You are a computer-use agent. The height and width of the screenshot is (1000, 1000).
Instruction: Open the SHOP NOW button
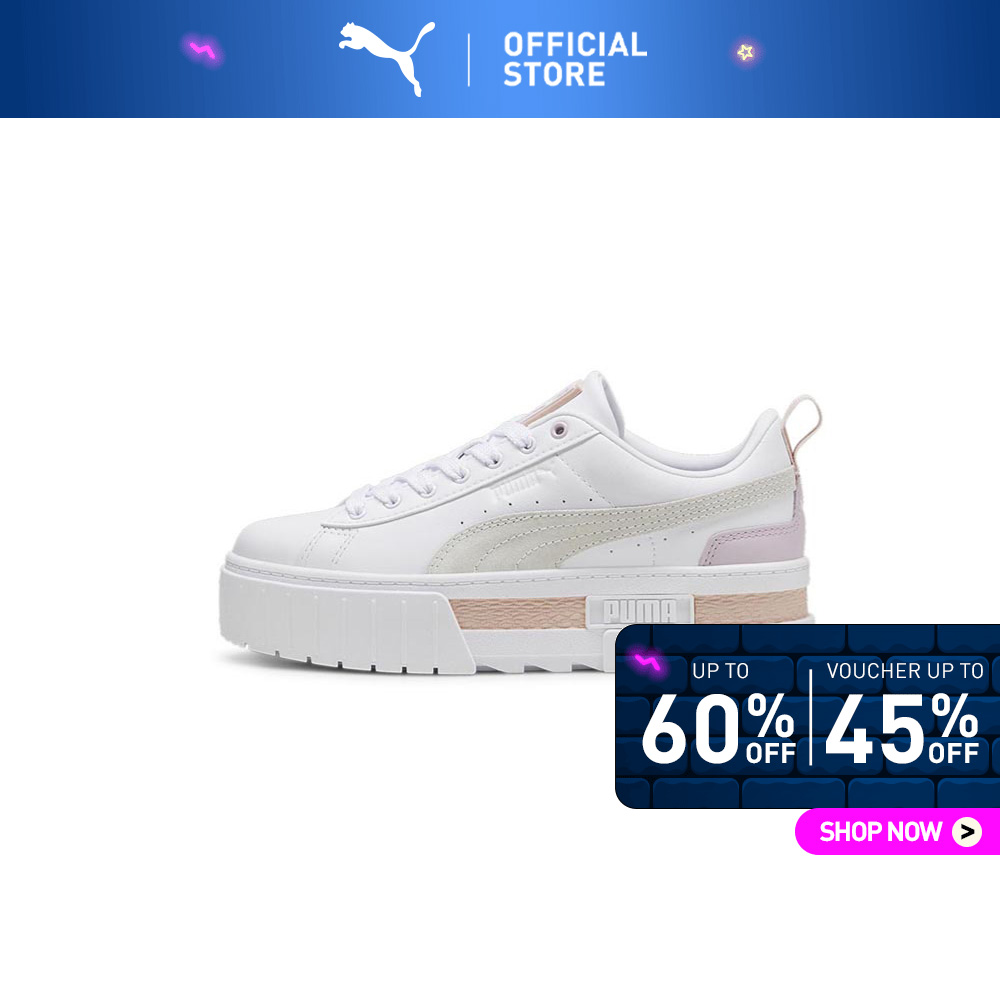(898, 831)
